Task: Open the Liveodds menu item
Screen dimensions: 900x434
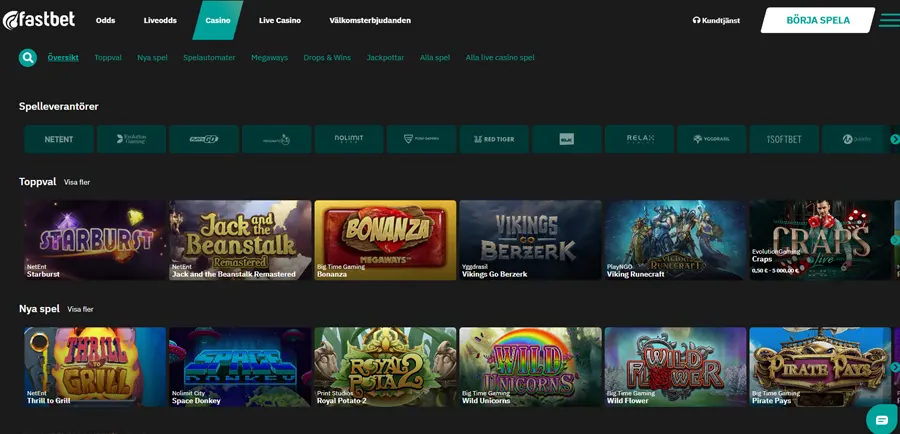Action: [x=160, y=20]
